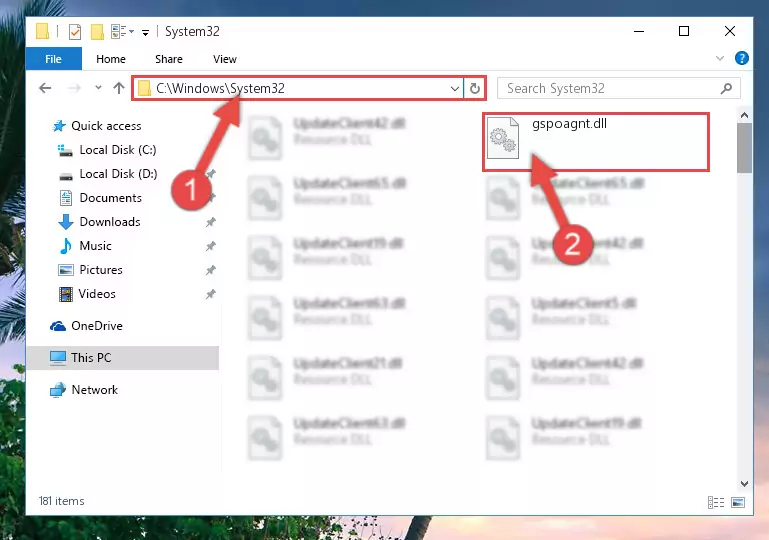Screen dimensions: 769x540
Task: Switch to the Home ribbon tab
Action: click(x=111, y=59)
